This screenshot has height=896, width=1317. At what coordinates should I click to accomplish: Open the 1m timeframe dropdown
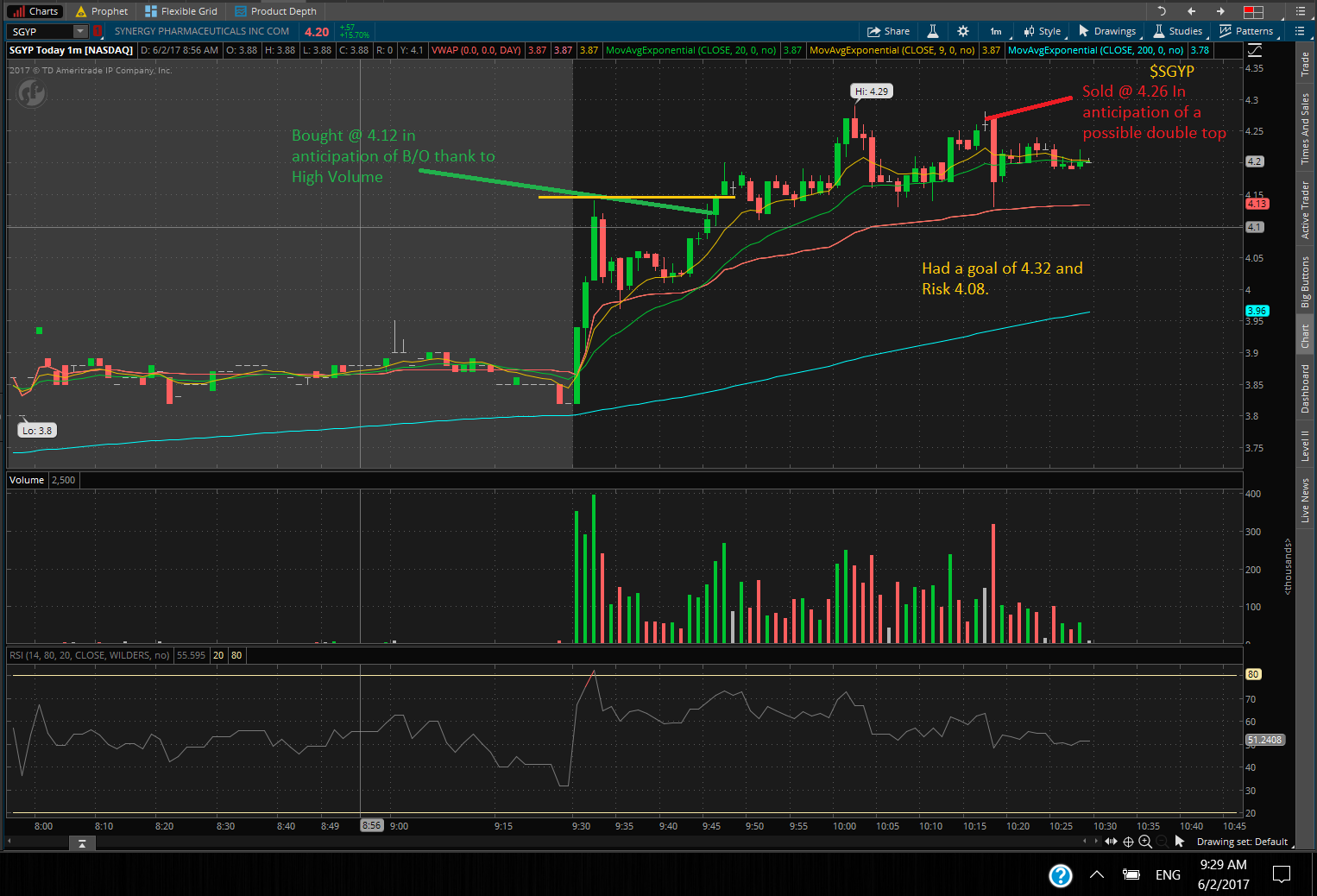(x=996, y=31)
